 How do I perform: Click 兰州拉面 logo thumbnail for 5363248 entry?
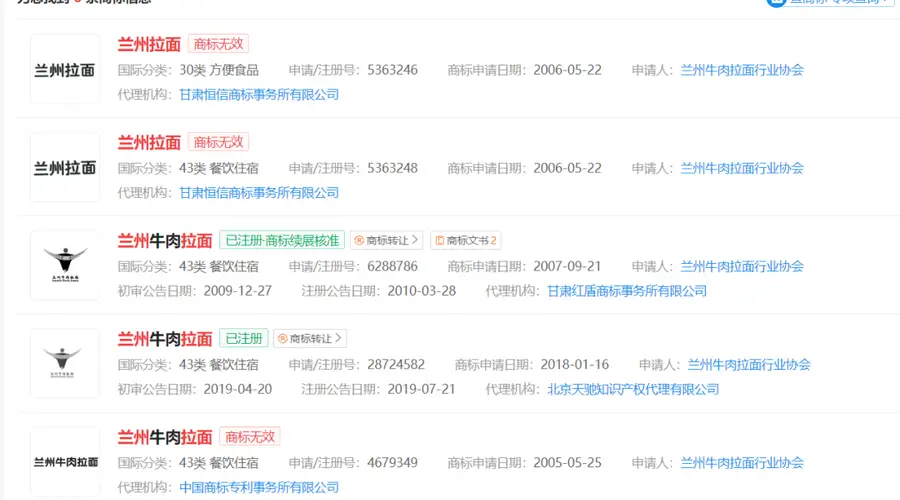65,167
